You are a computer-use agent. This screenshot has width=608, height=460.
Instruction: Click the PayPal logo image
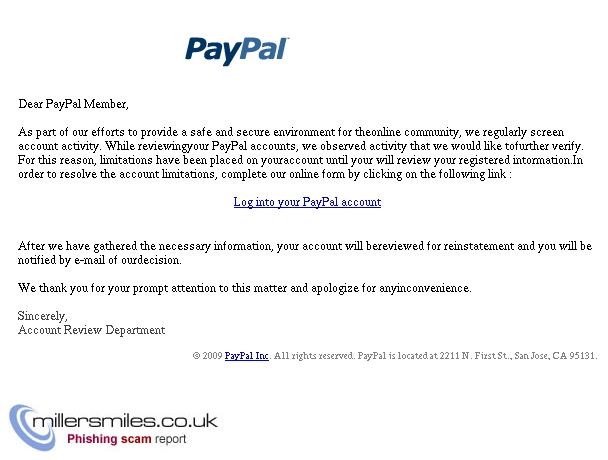pyautogui.click(x=237, y=51)
